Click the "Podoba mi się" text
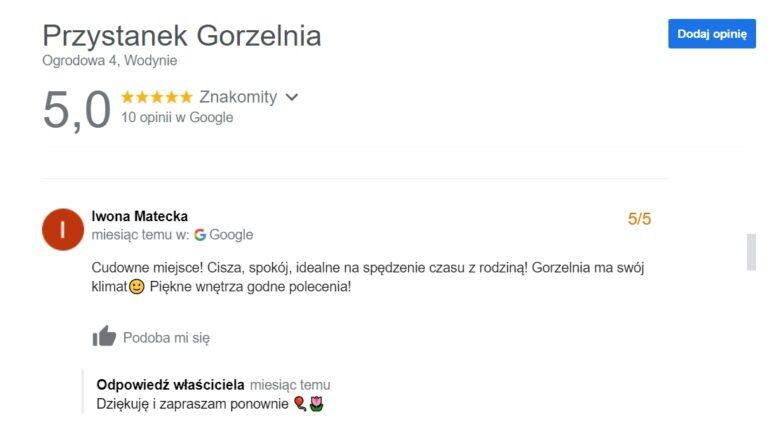768x436 pixels. click(x=166, y=338)
